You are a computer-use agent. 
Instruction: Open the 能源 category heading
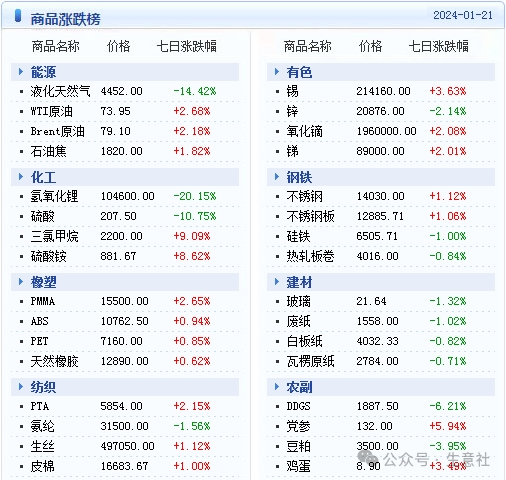click(43, 72)
